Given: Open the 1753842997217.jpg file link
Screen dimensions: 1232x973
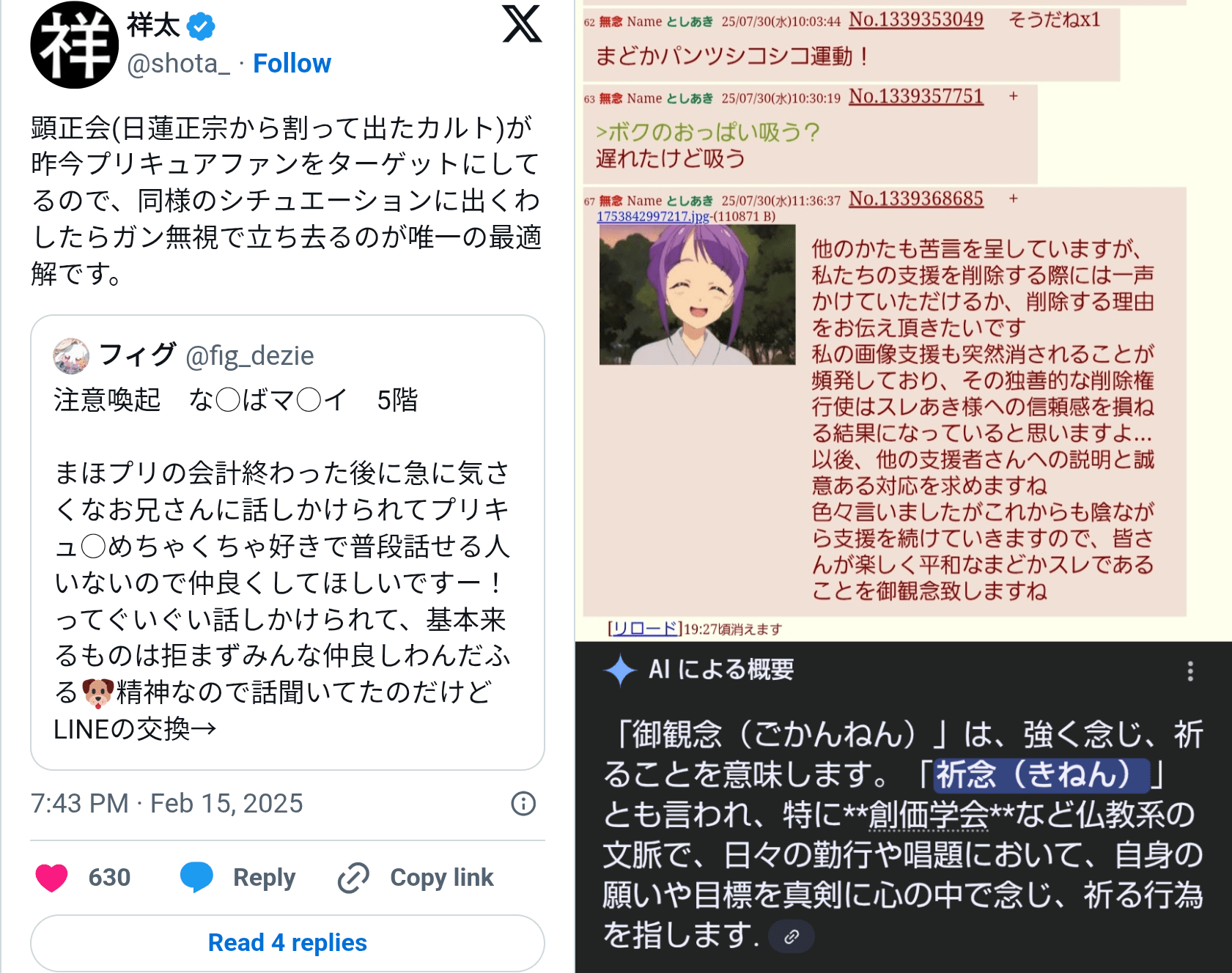Looking at the screenshot, I should [x=653, y=216].
